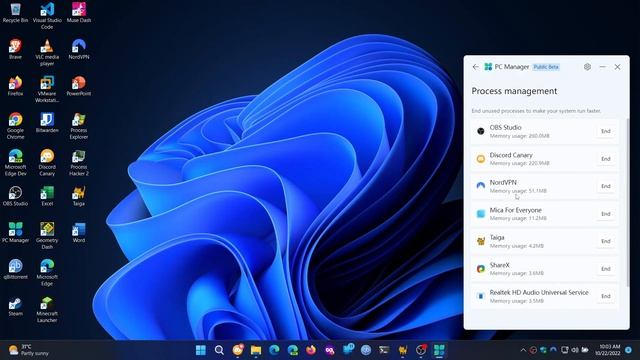Click the Public Beta badge
The width and height of the screenshot is (640, 360).
546,67
